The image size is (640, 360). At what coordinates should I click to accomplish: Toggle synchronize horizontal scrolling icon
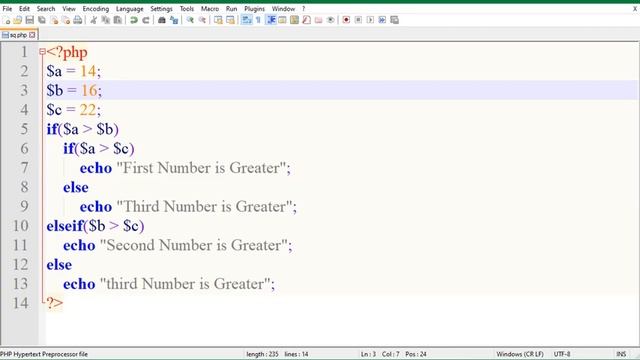[230, 20]
